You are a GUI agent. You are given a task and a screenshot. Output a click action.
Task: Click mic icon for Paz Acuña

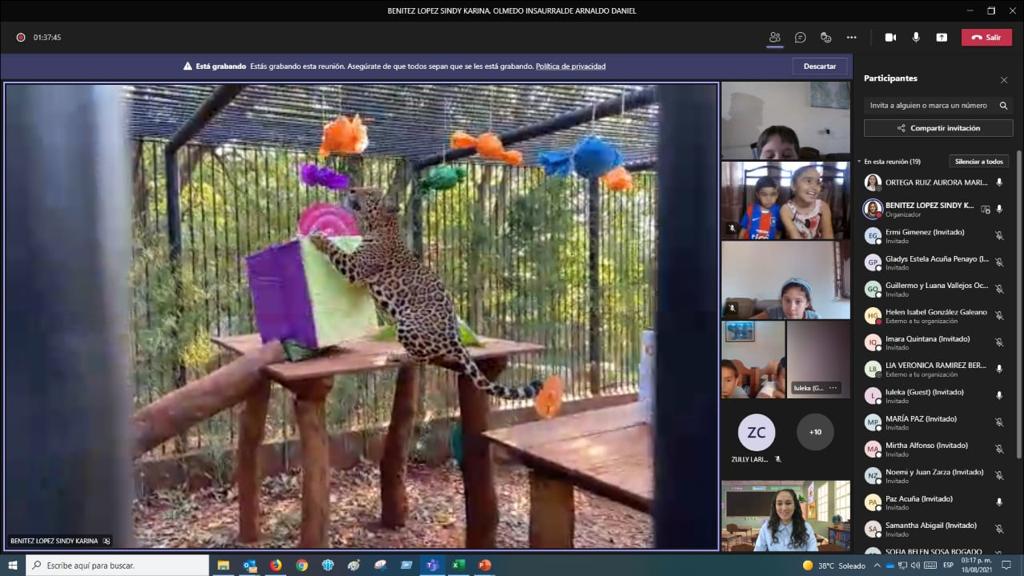click(x=999, y=502)
